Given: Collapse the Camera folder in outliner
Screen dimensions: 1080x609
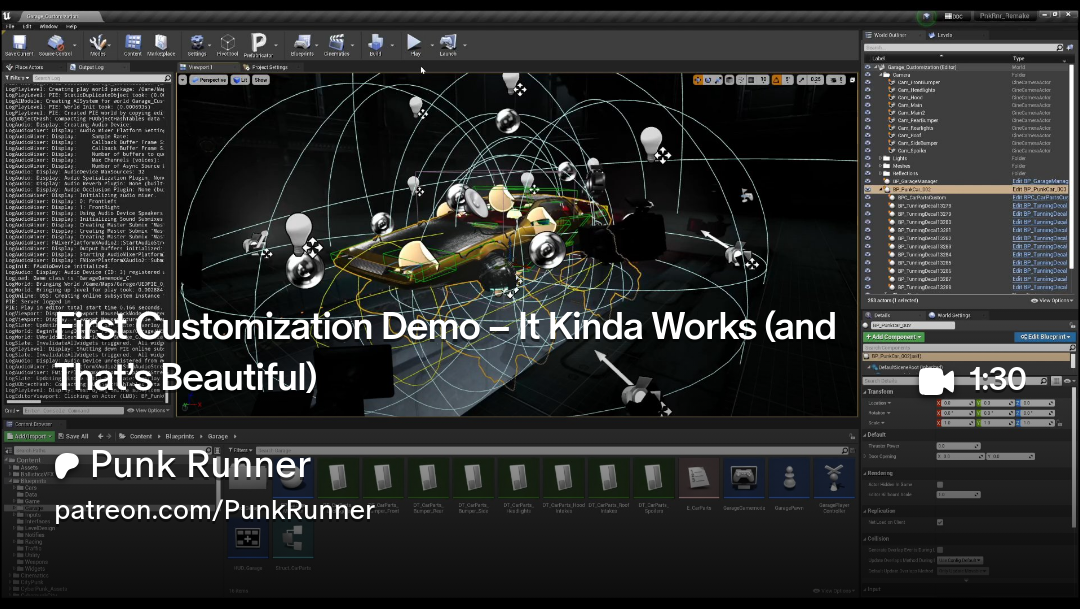Looking at the screenshot, I should coord(883,74).
